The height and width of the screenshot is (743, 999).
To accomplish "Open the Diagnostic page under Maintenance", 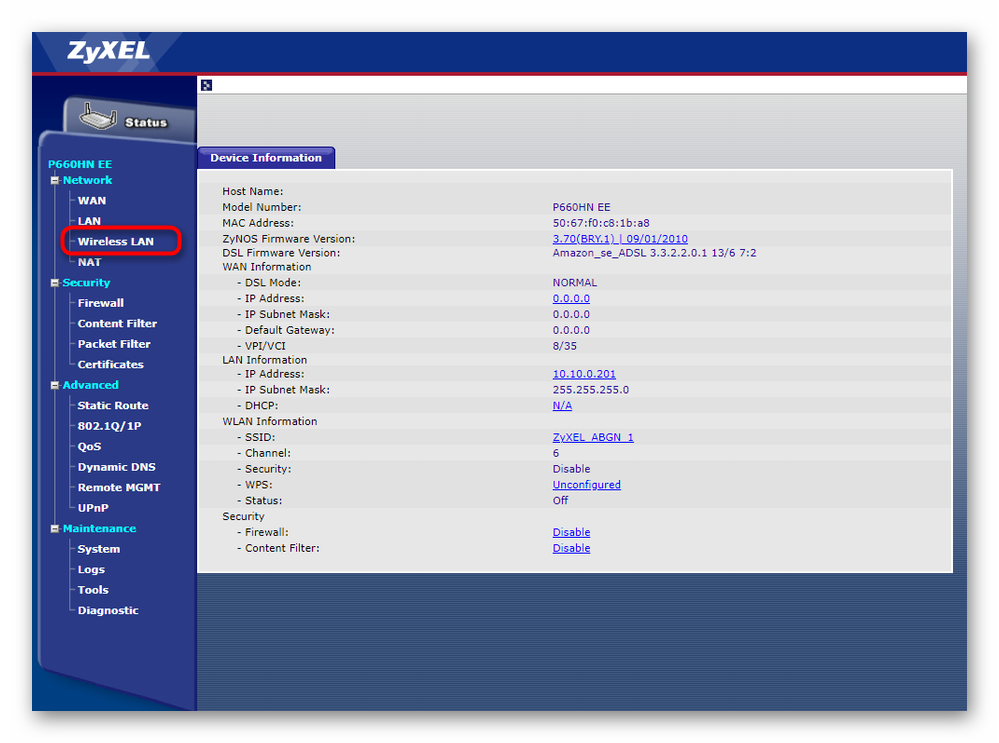I will [x=108, y=611].
